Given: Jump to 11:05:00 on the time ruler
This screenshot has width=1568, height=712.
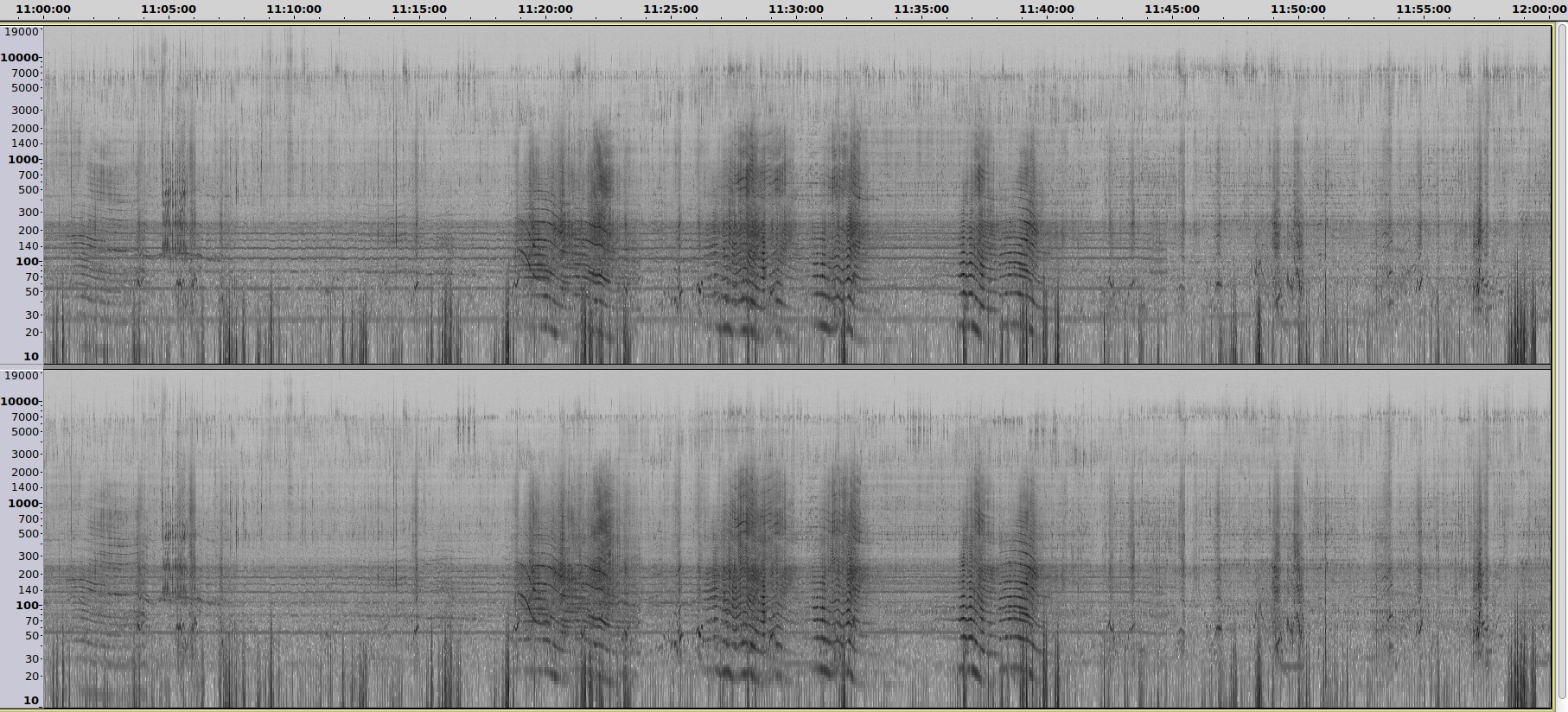Looking at the screenshot, I should [169, 10].
